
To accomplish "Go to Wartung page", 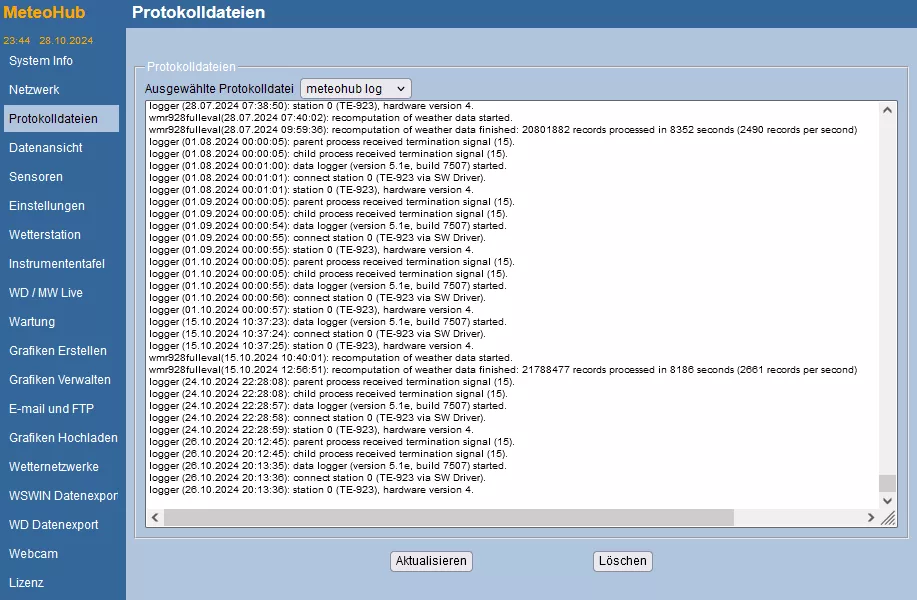I will 32,322.
